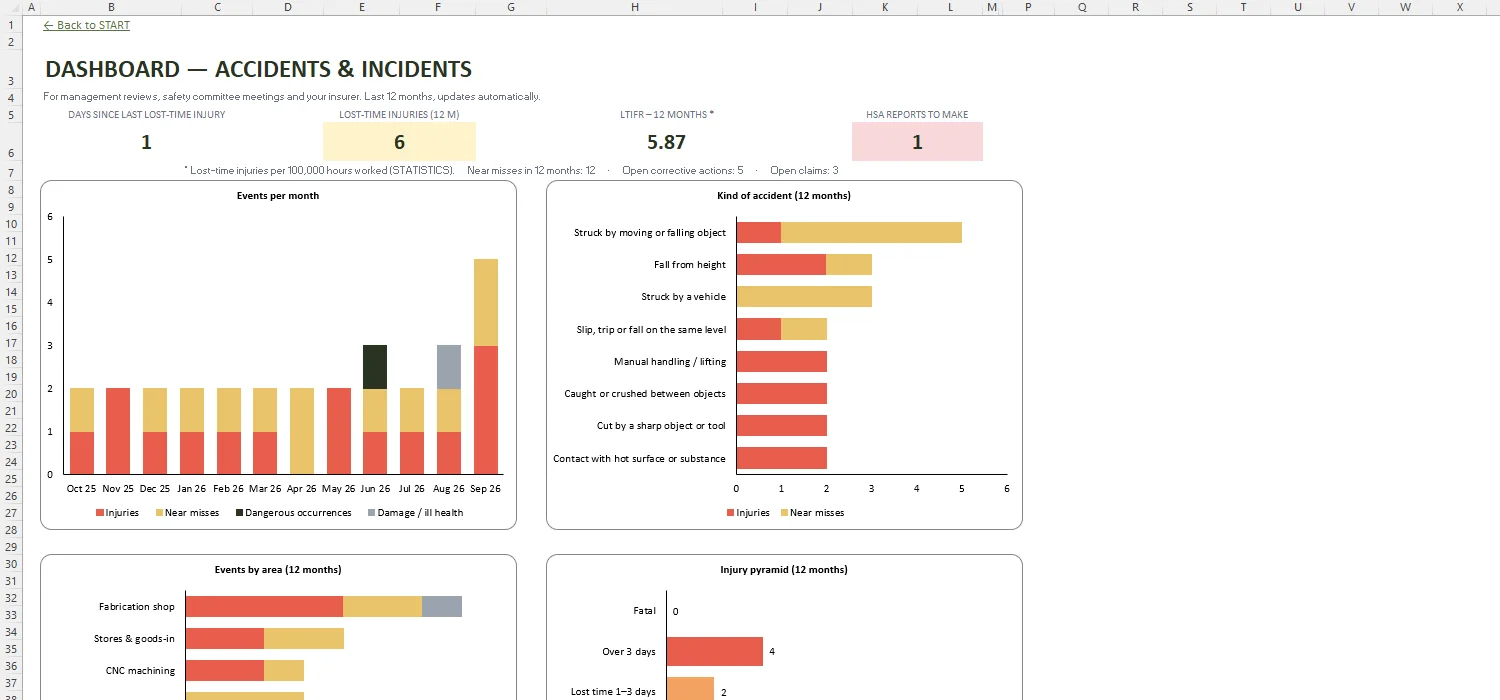Select the Cut by a sharp object bar
Screen dimensions: 1500x700
point(781,426)
